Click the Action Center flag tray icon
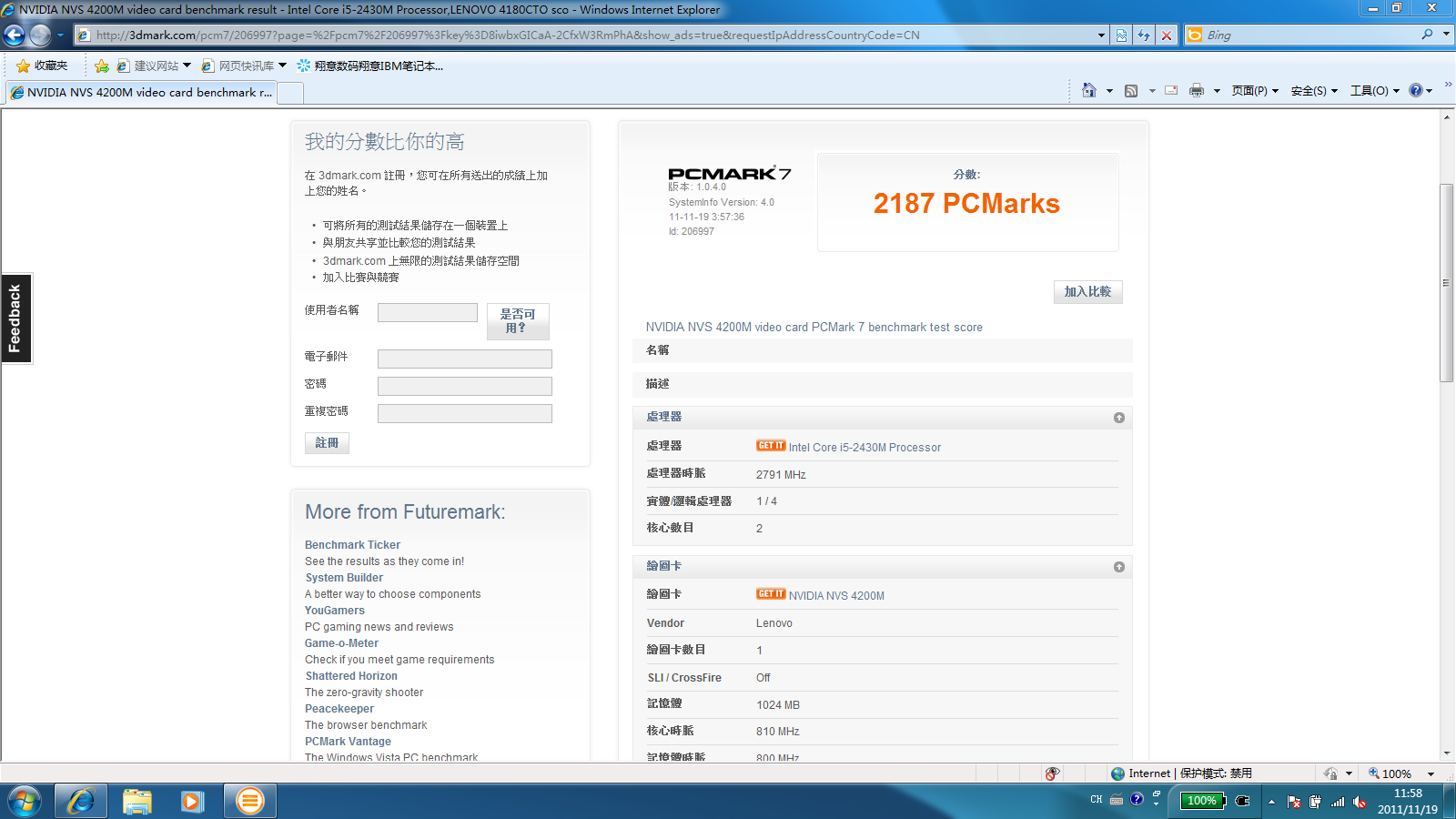This screenshot has height=819, width=1456. [x=1294, y=802]
